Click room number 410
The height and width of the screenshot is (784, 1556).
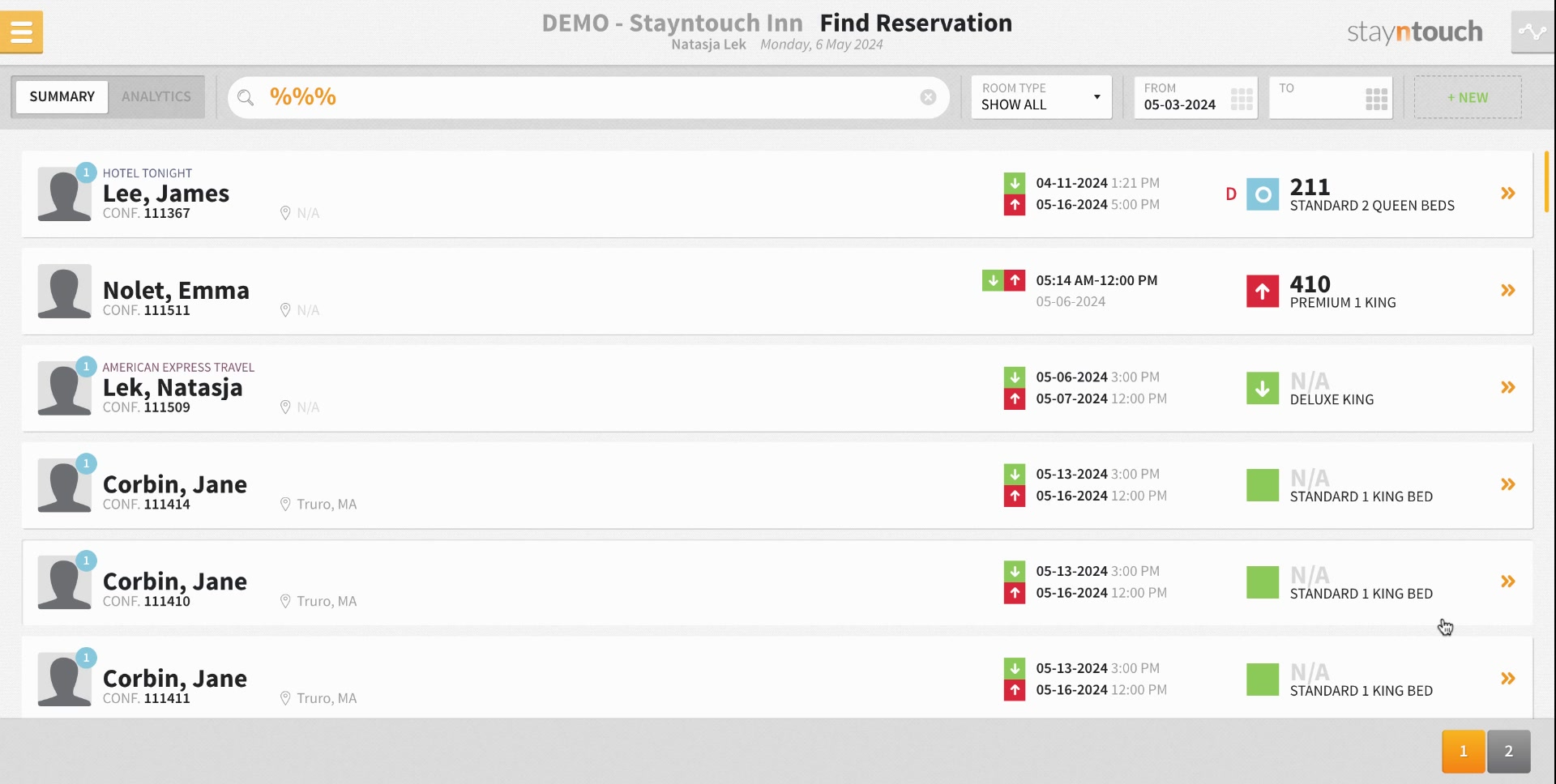click(x=1310, y=284)
